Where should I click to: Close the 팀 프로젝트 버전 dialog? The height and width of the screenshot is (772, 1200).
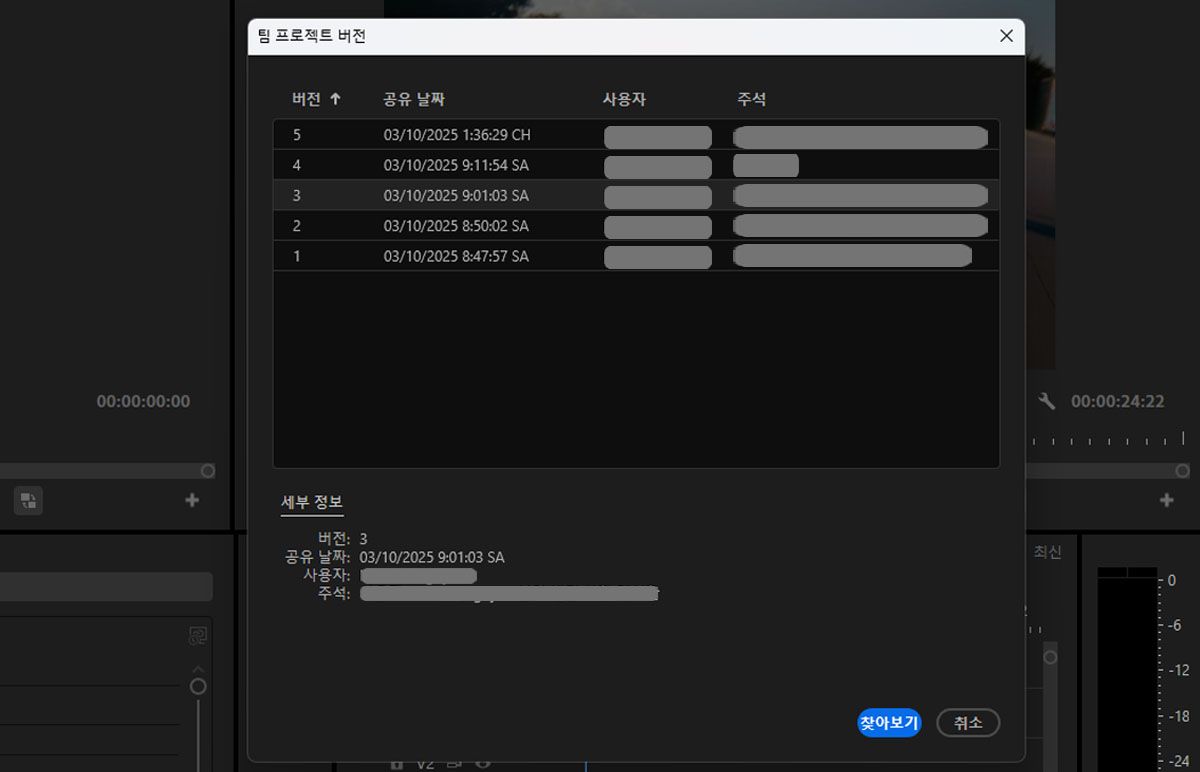pyautogui.click(x=1006, y=36)
